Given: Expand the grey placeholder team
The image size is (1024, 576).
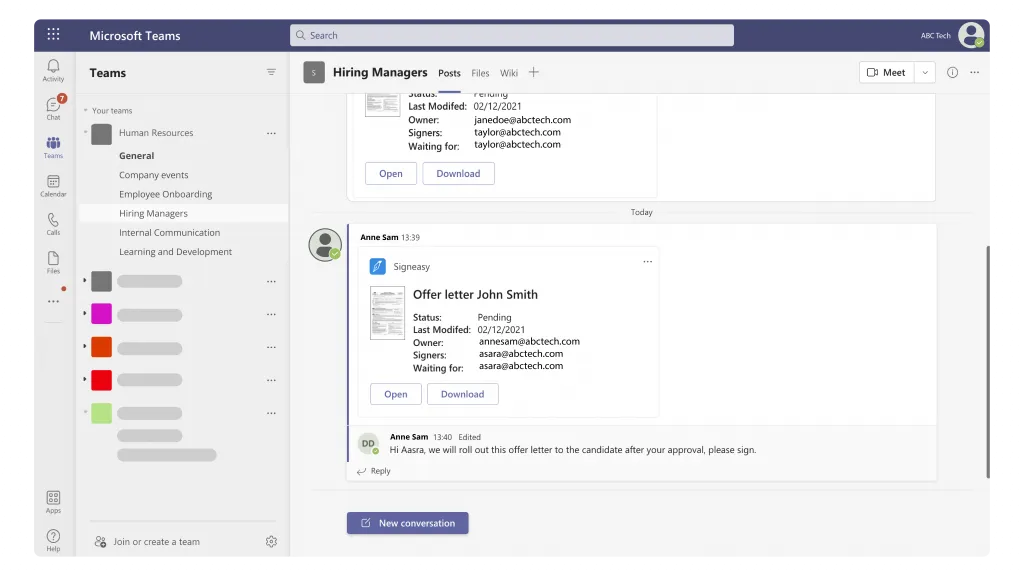Looking at the screenshot, I should point(85,280).
